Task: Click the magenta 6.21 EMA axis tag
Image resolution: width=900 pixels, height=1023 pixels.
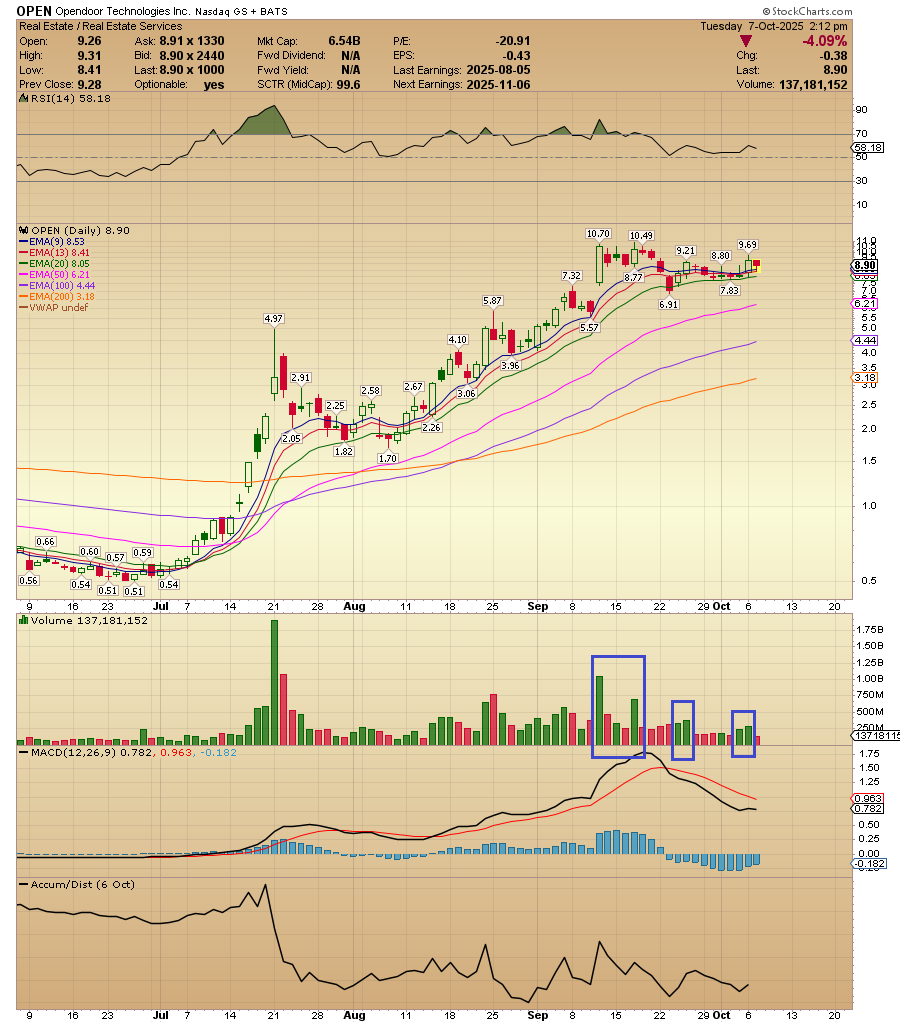Action: click(x=865, y=303)
